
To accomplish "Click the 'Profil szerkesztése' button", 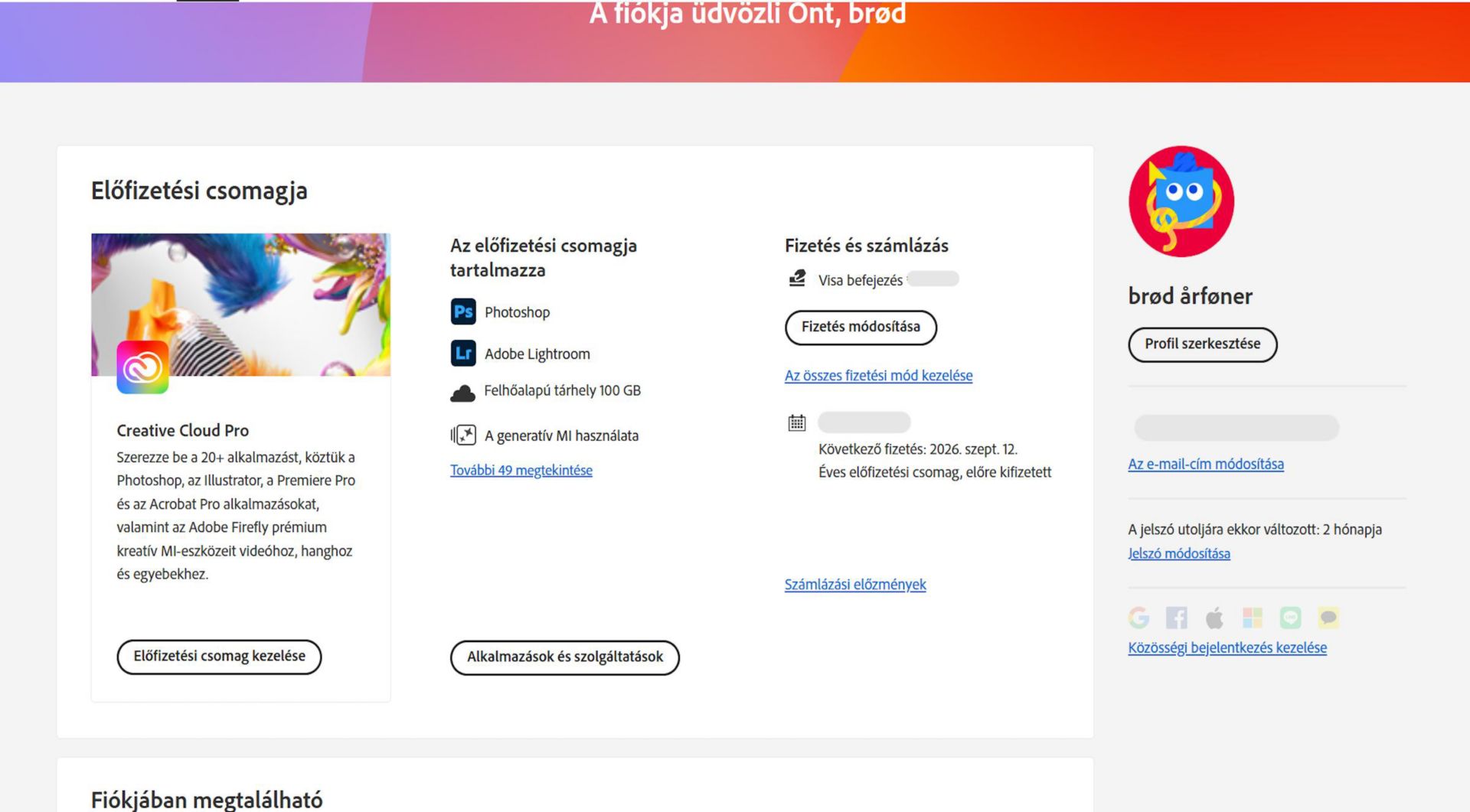I will pos(1203,344).
